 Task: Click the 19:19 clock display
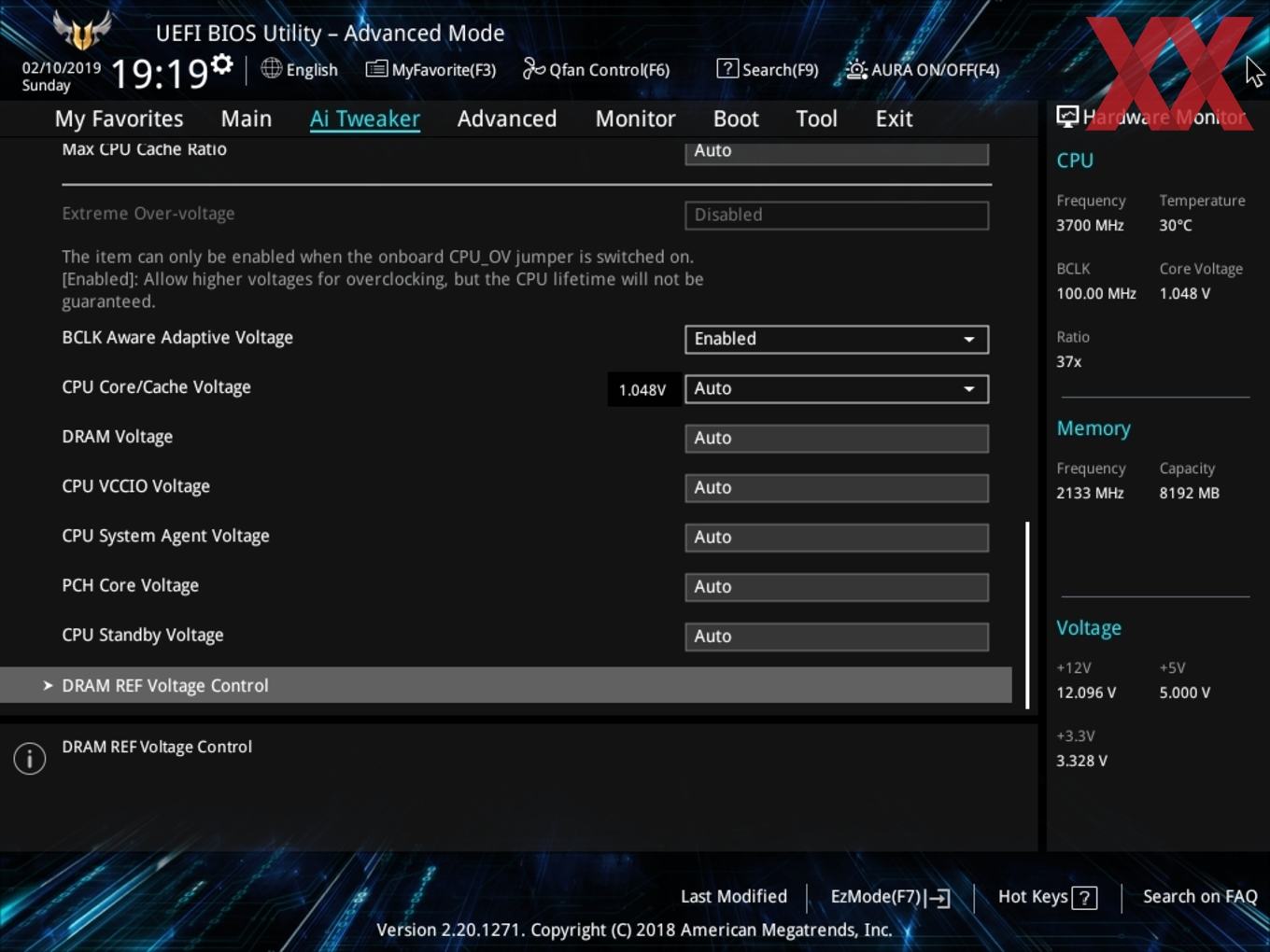click(159, 73)
